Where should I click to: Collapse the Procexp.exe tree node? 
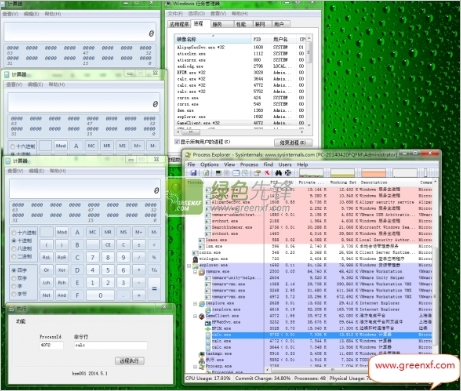(x=195, y=367)
